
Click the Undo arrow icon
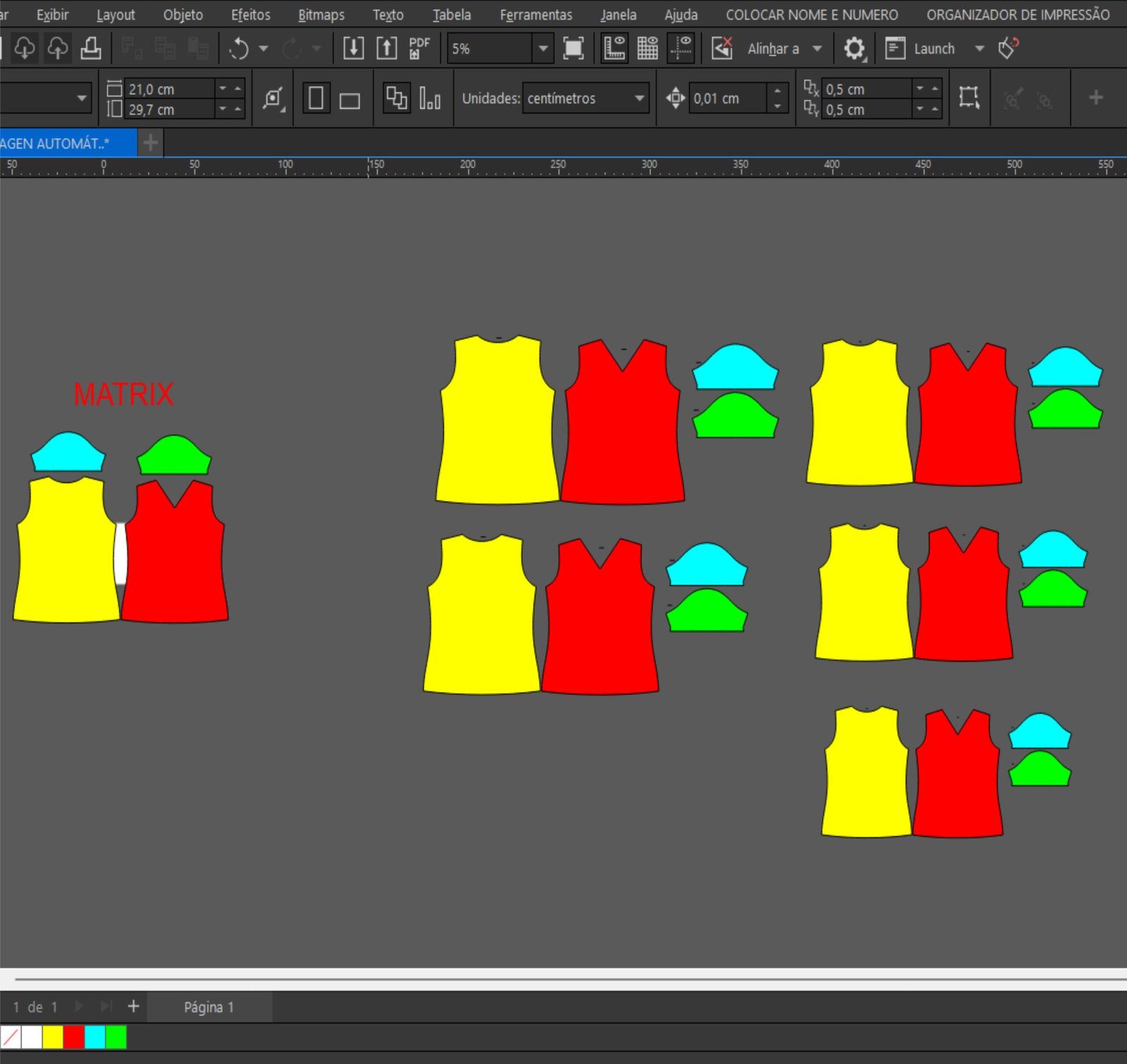click(x=239, y=49)
